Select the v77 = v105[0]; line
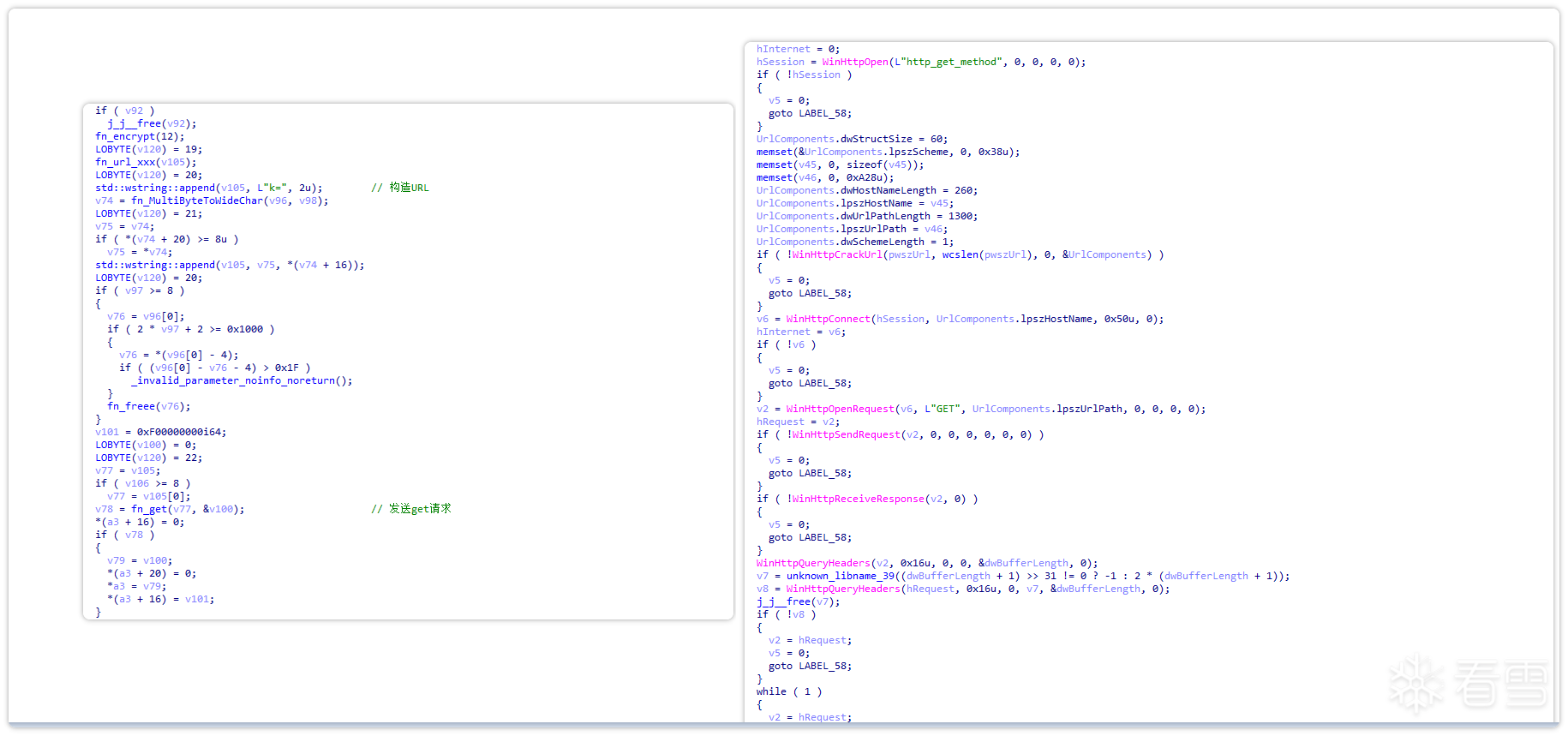Screen dimensions: 1568x736 pyautogui.click(x=149, y=496)
